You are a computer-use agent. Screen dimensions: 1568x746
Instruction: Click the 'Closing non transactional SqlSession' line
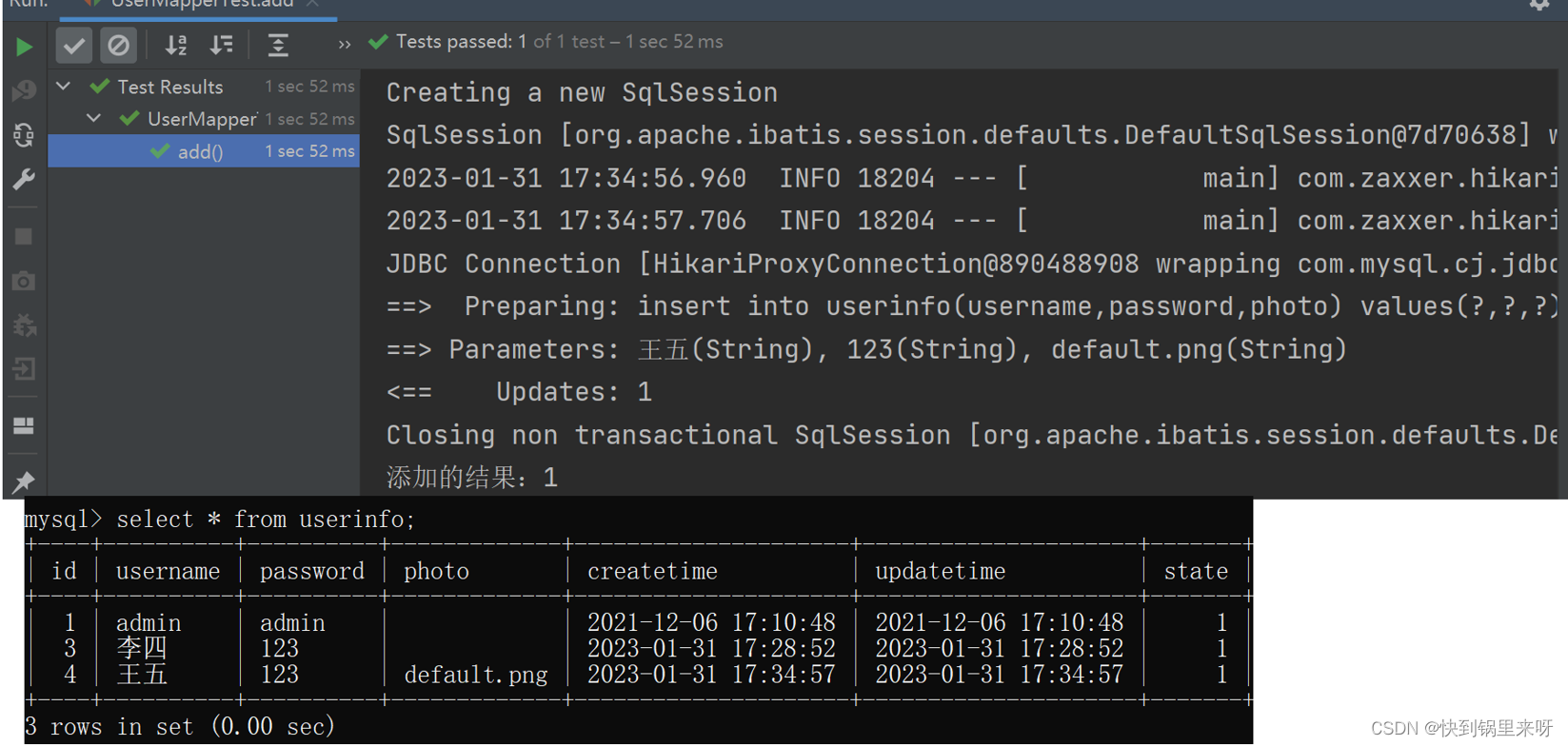point(971,435)
